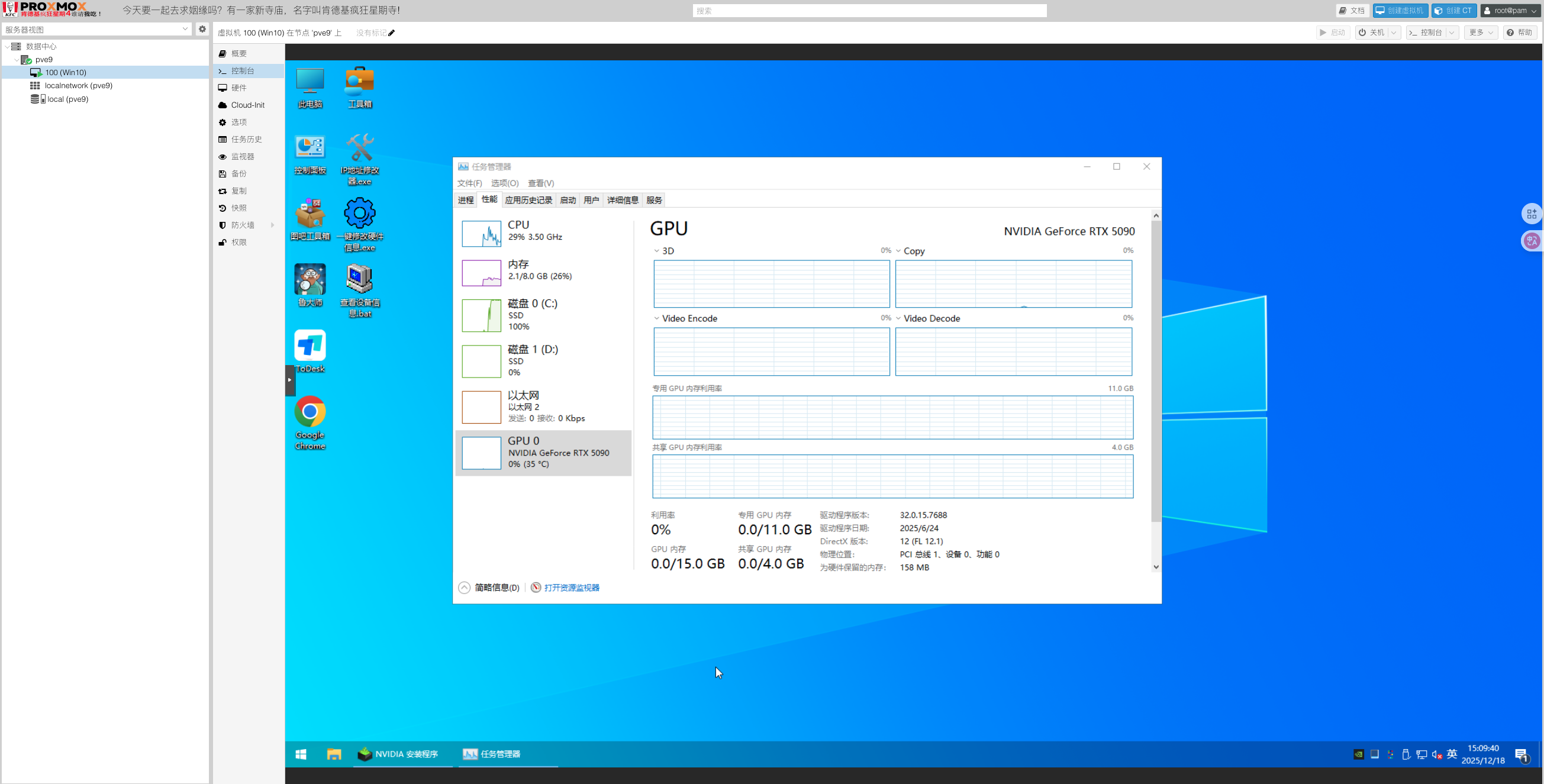Click Windows Start button in taskbar
This screenshot has width=1544, height=784.
coord(301,754)
